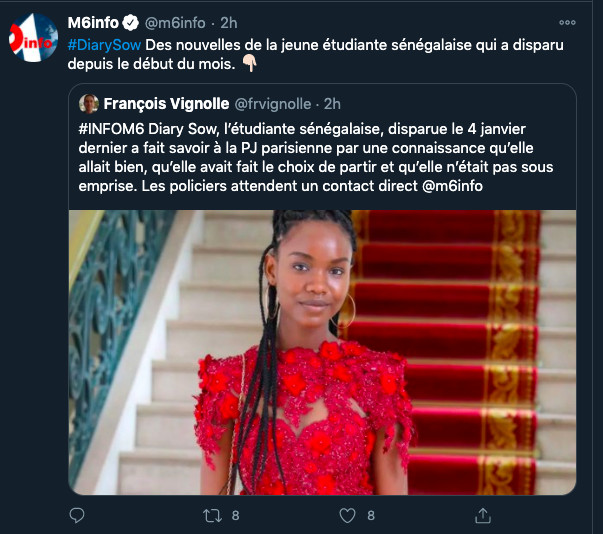
Task: Click the M6info display name
Action: tap(94, 22)
